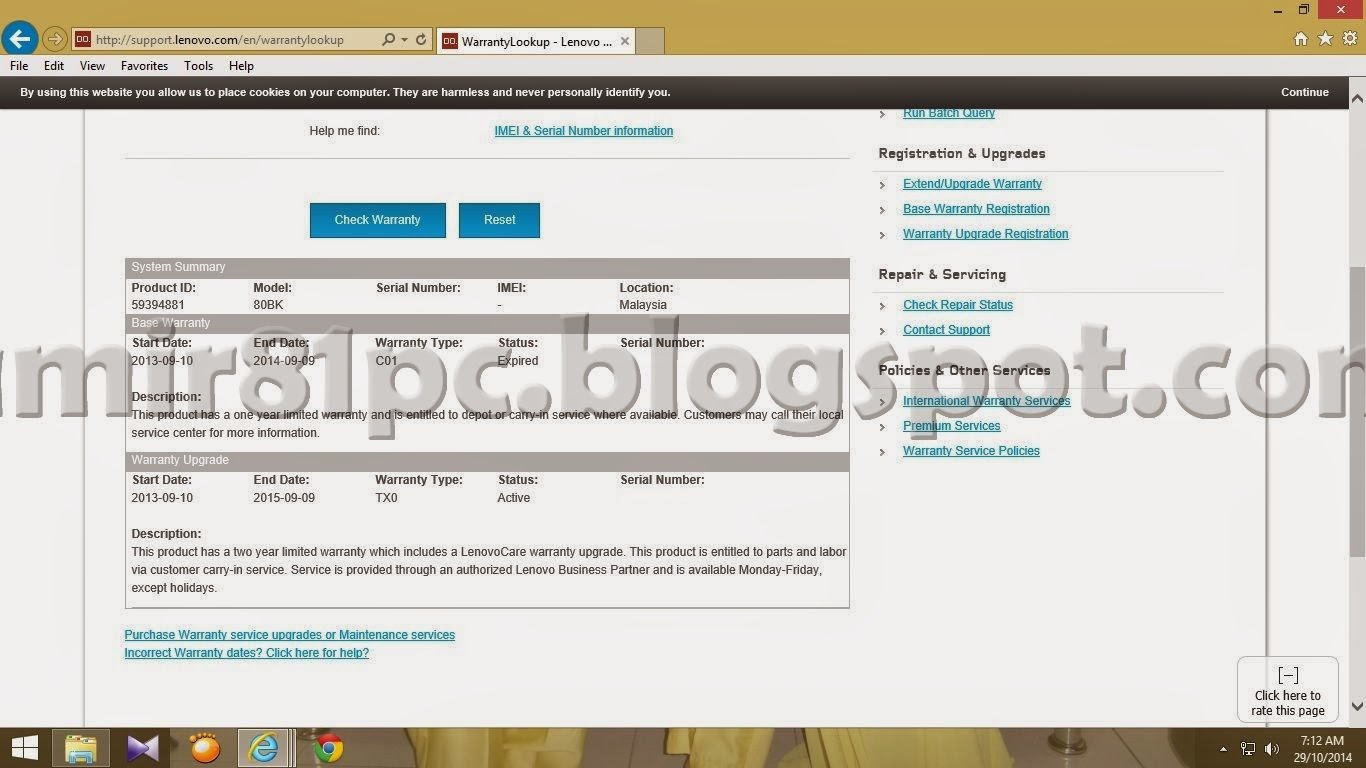Open Check Repair Status link
The width and height of the screenshot is (1366, 768).
pos(958,305)
